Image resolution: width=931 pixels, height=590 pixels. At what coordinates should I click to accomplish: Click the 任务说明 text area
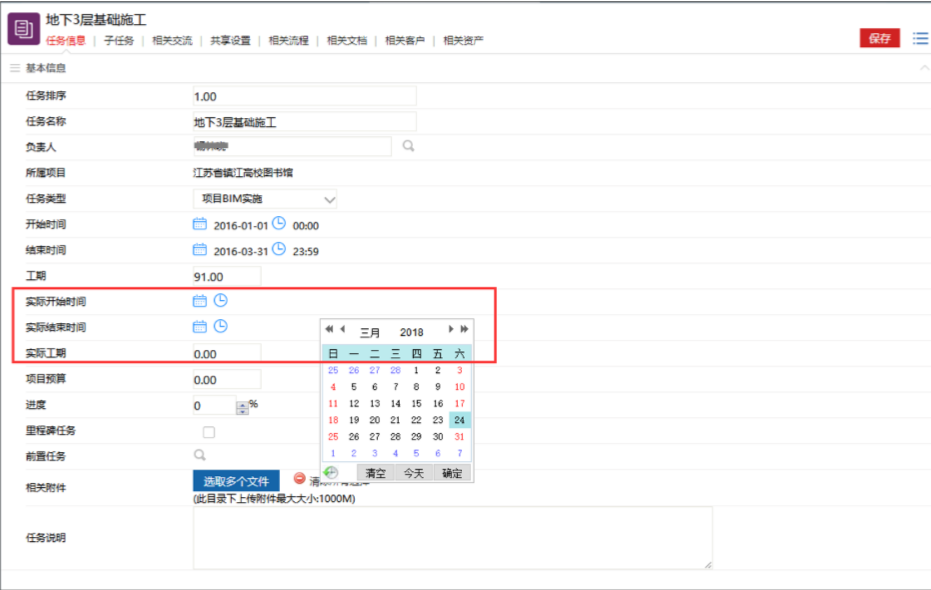452,538
